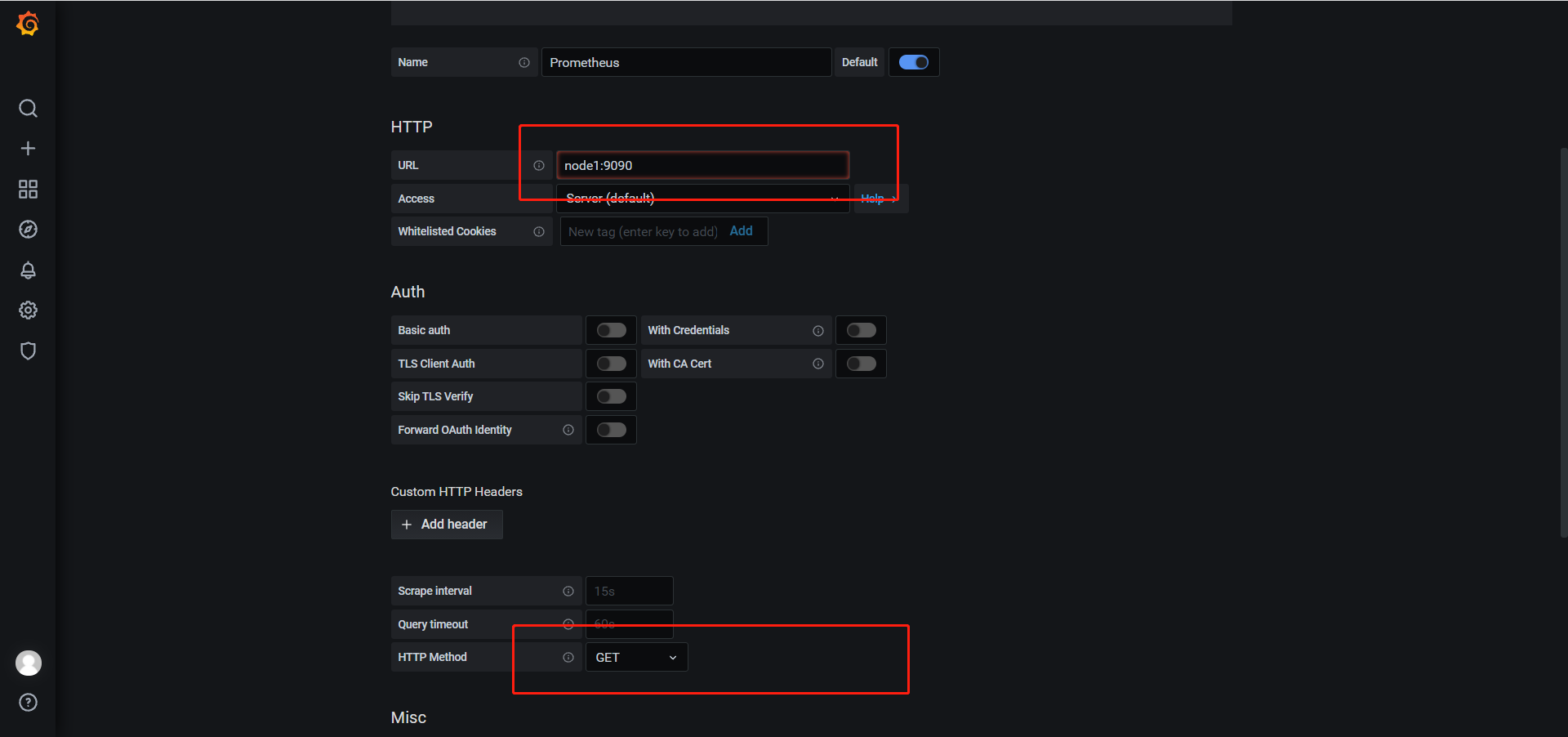Open the Create plus icon in sidebar

[28, 148]
